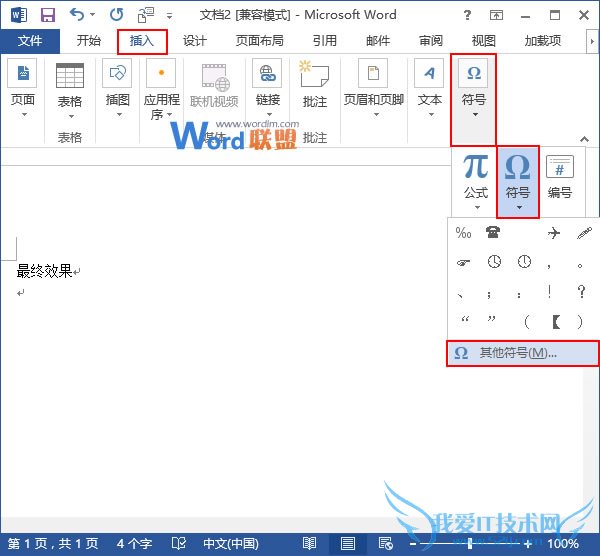Click the proofing/spell check status icon
The width and height of the screenshot is (600, 556).
pos(179,543)
